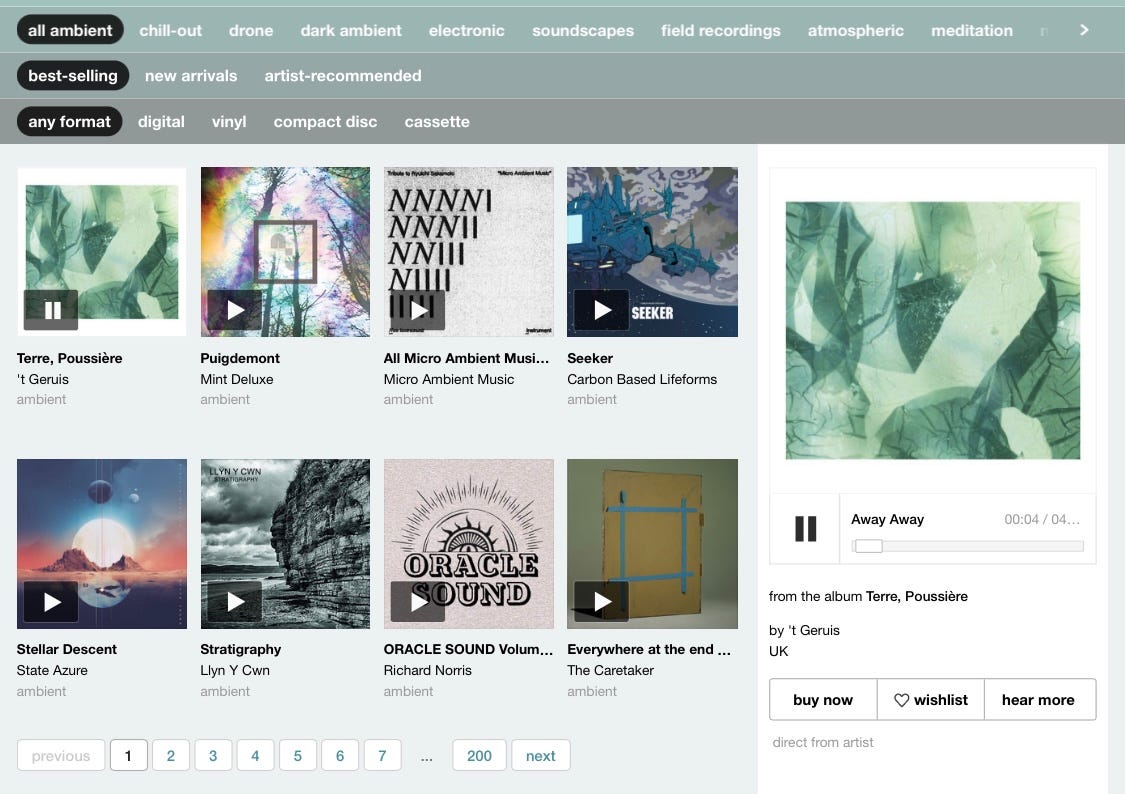1125x794 pixels.
Task: Show more genre tags with right arrow
Action: pos(1084,30)
